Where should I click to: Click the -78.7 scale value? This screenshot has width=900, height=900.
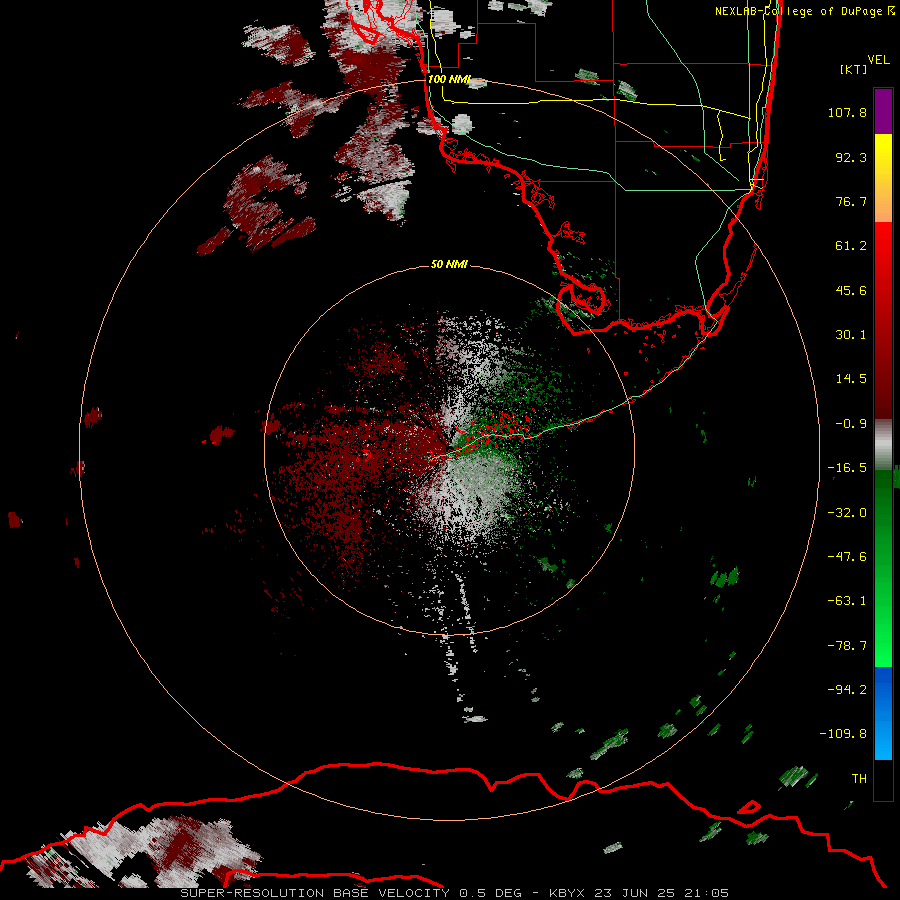[847, 646]
